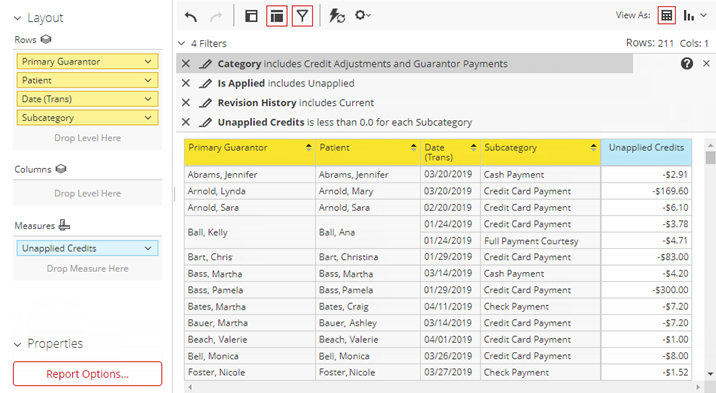Edit the Category filter pencil
This screenshot has height=393, width=716.
pyautogui.click(x=206, y=64)
